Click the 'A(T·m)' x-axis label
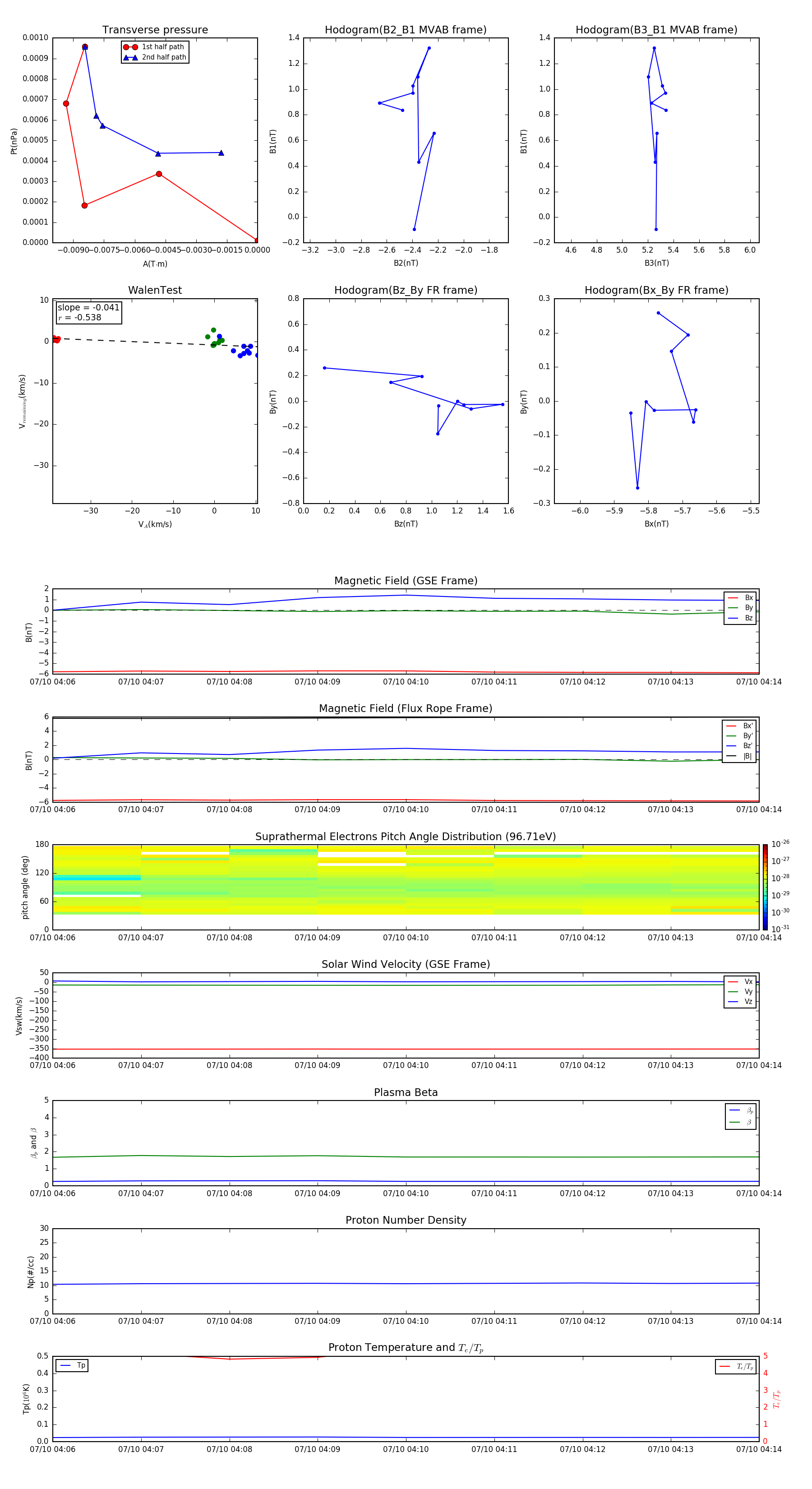 pyautogui.click(x=155, y=264)
